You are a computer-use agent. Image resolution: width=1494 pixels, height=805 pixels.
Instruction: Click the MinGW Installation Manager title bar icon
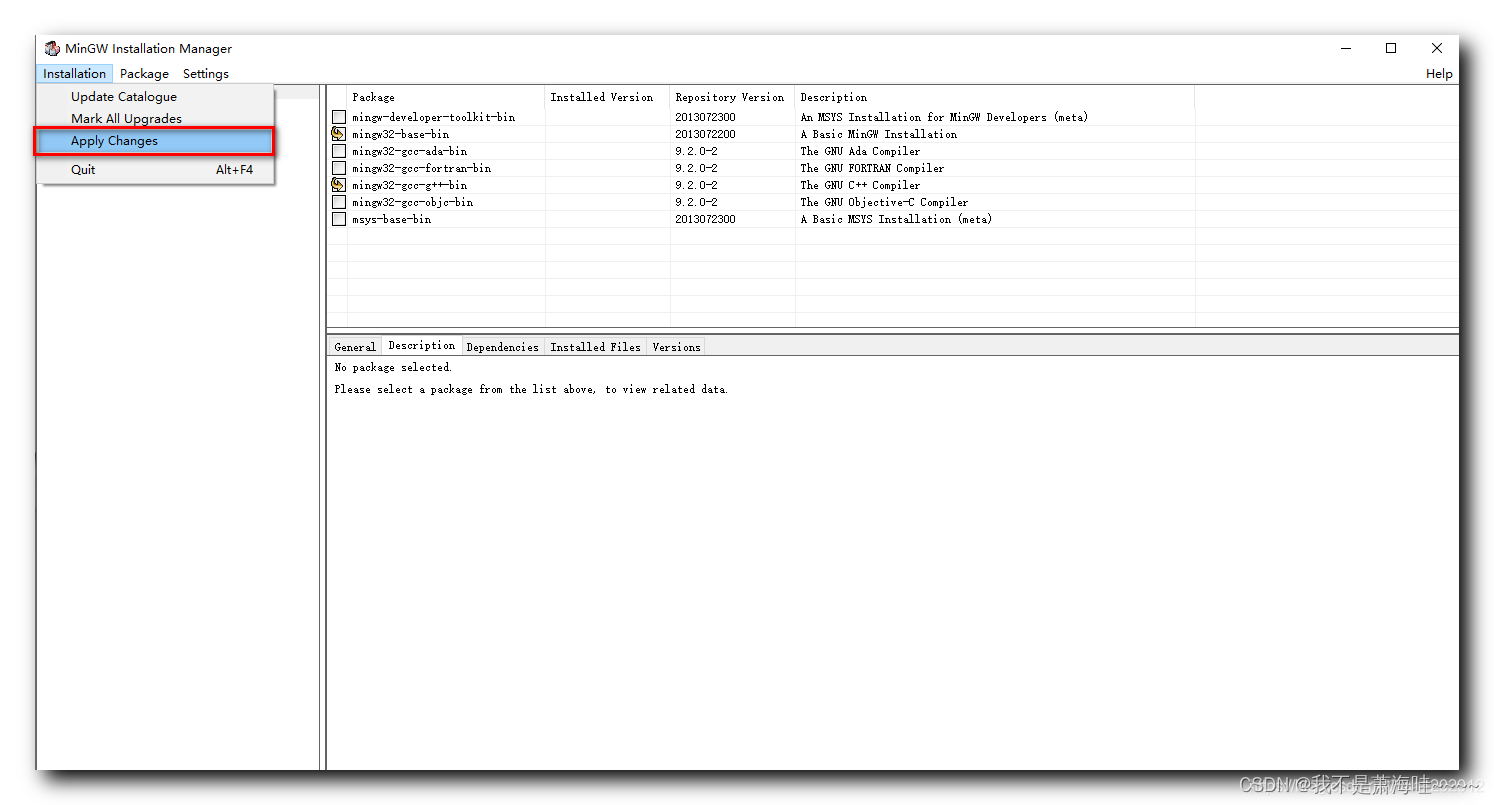tap(52, 48)
